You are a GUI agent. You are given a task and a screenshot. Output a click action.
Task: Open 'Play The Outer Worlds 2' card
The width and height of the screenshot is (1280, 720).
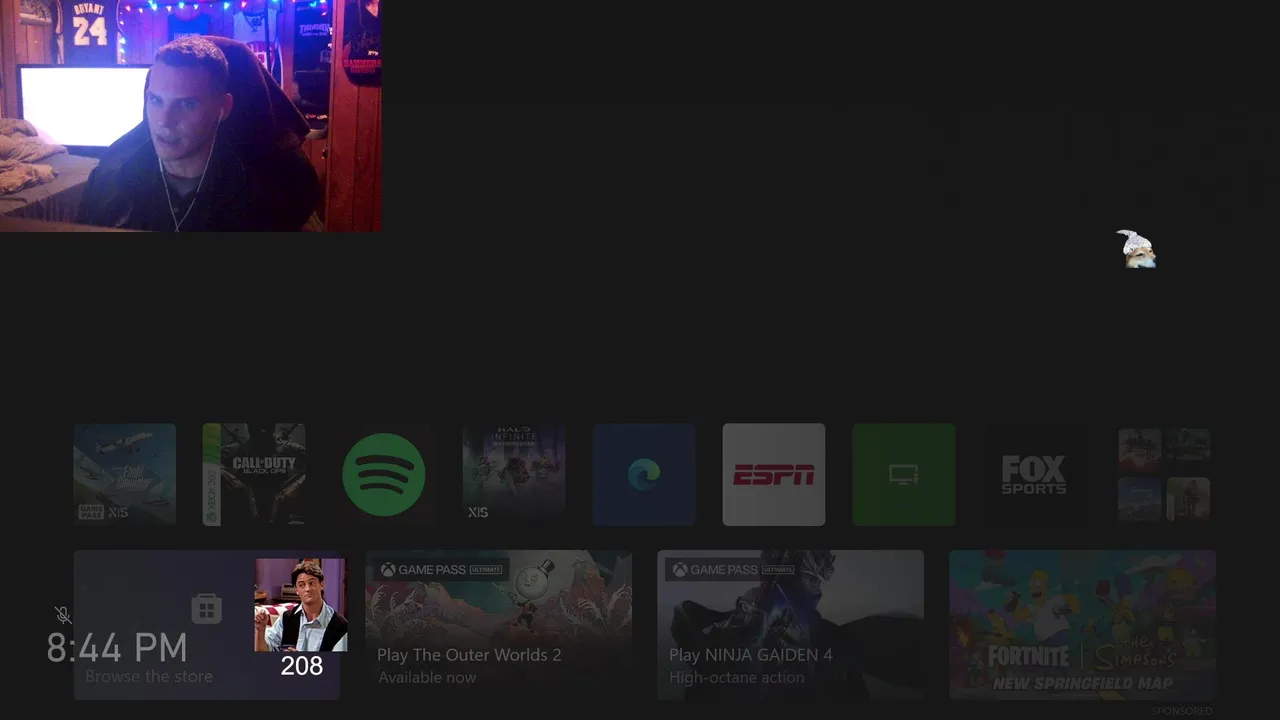coord(498,624)
